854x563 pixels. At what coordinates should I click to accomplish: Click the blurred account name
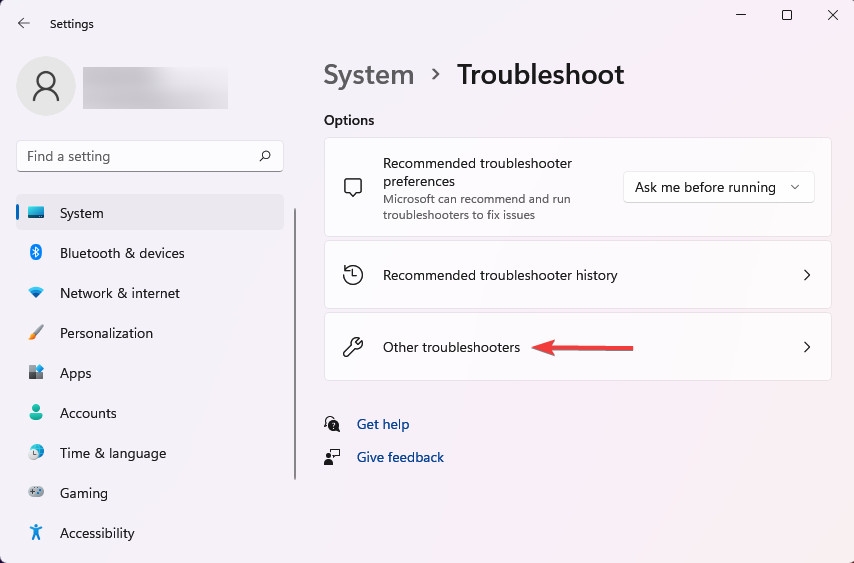point(155,88)
